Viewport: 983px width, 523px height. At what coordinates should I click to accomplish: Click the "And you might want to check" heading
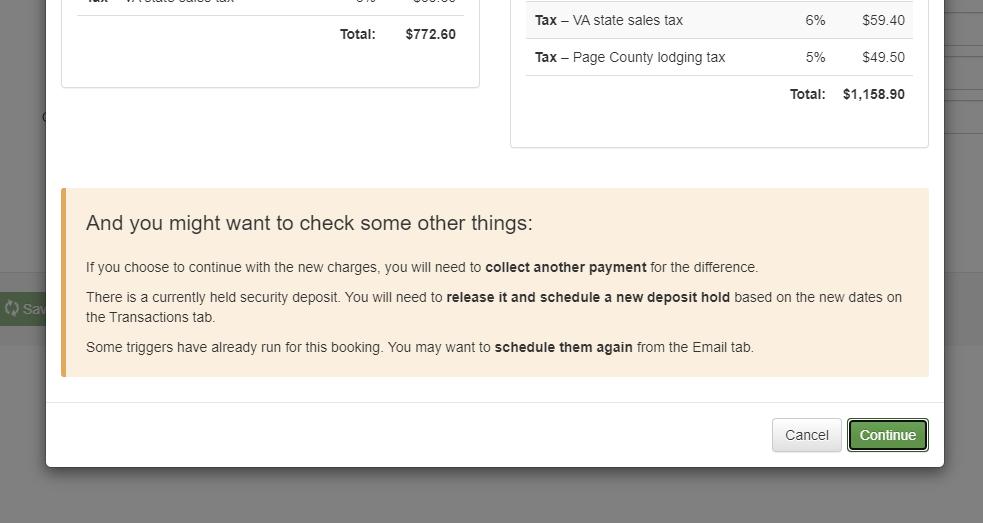pyautogui.click(x=309, y=222)
